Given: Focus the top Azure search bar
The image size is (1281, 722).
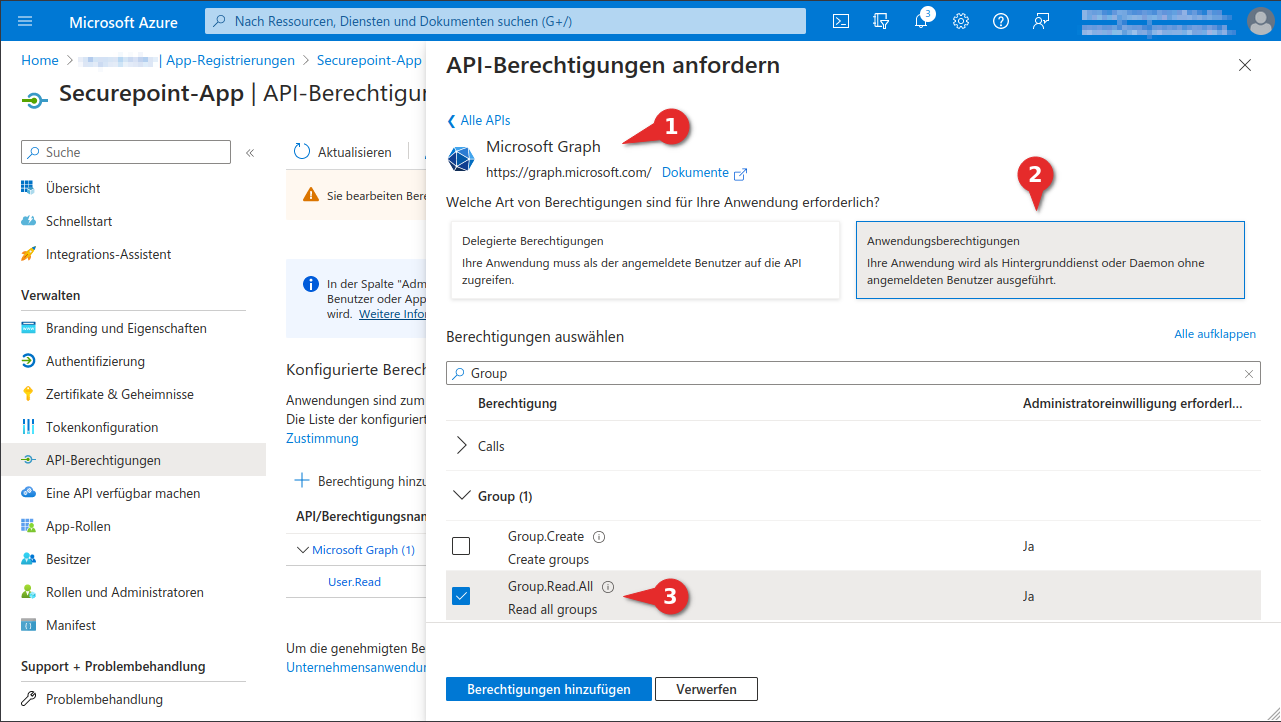Looking at the screenshot, I should 505,21.
